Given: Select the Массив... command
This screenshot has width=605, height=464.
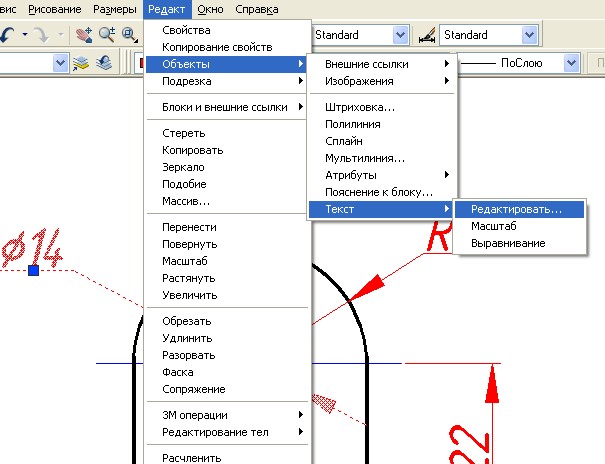Looking at the screenshot, I should [x=228, y=201].
